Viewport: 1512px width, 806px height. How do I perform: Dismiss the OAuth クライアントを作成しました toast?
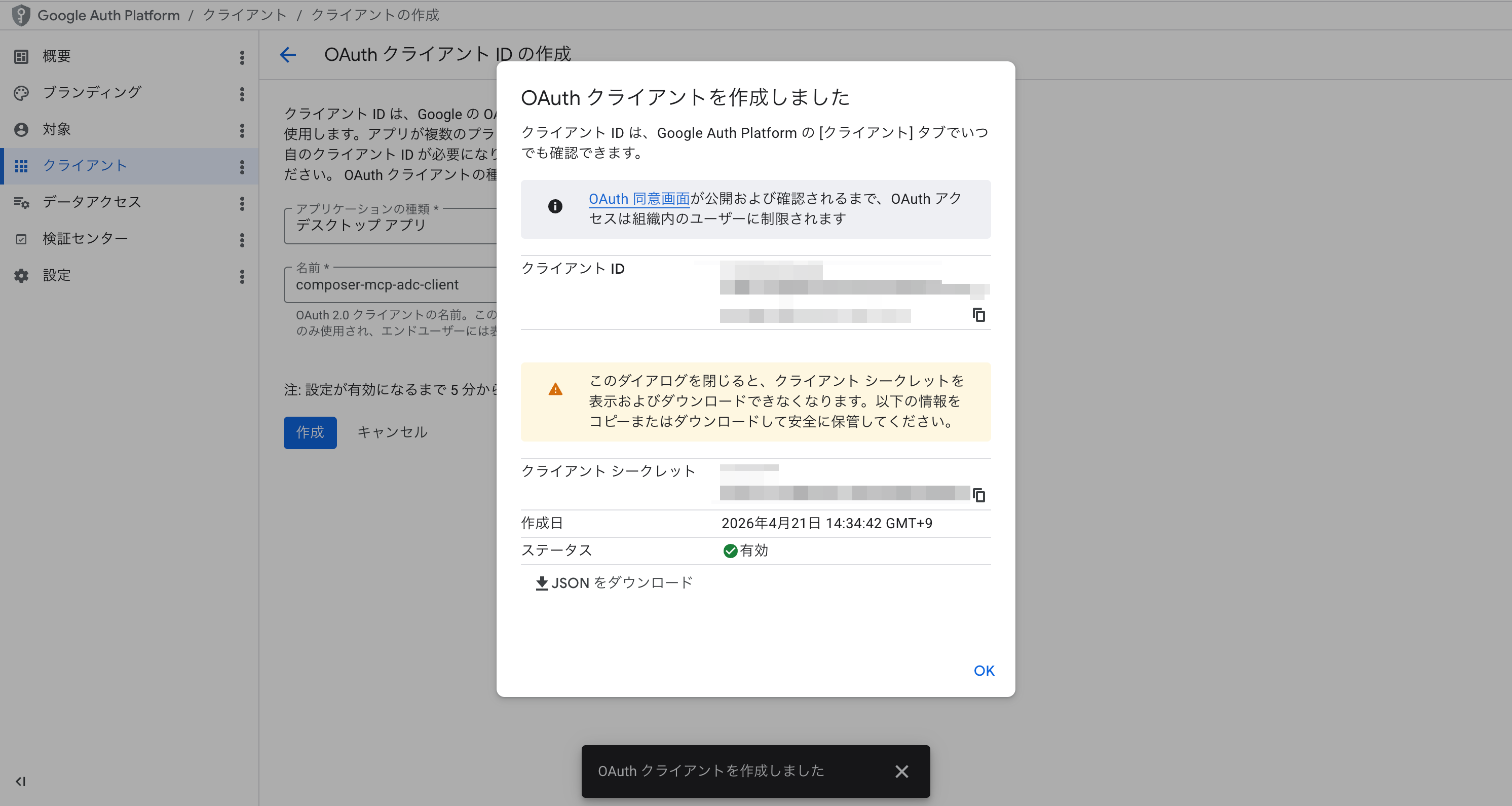902,772
